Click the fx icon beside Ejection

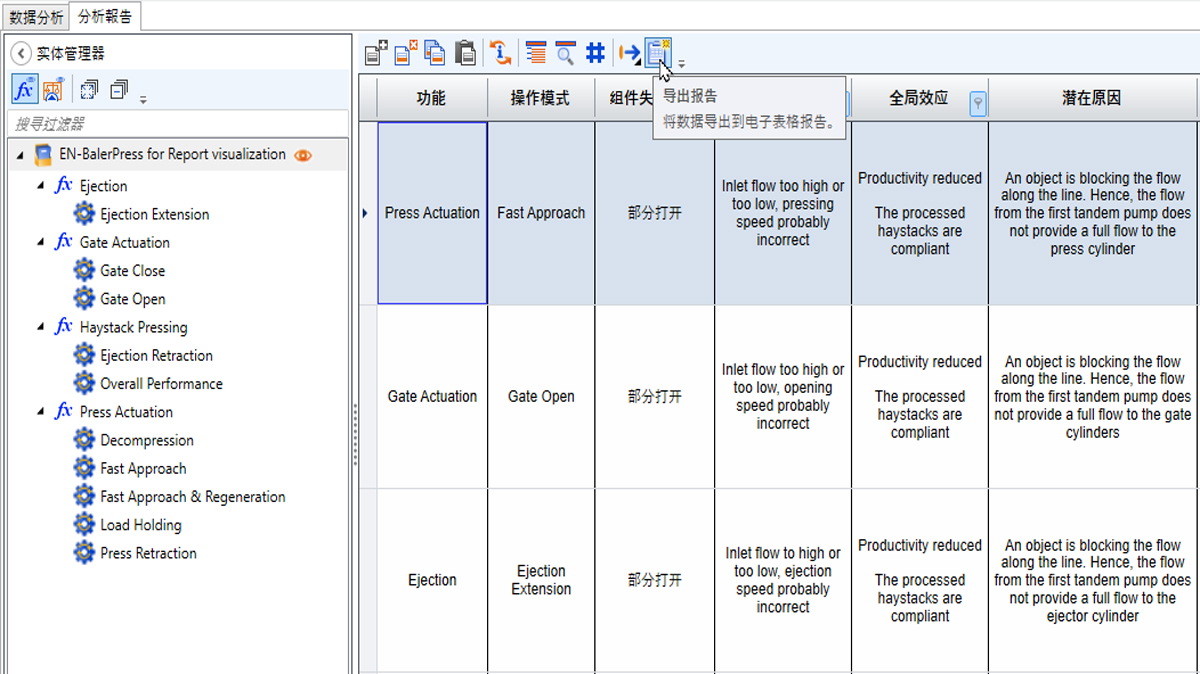[x=64, y=186]
